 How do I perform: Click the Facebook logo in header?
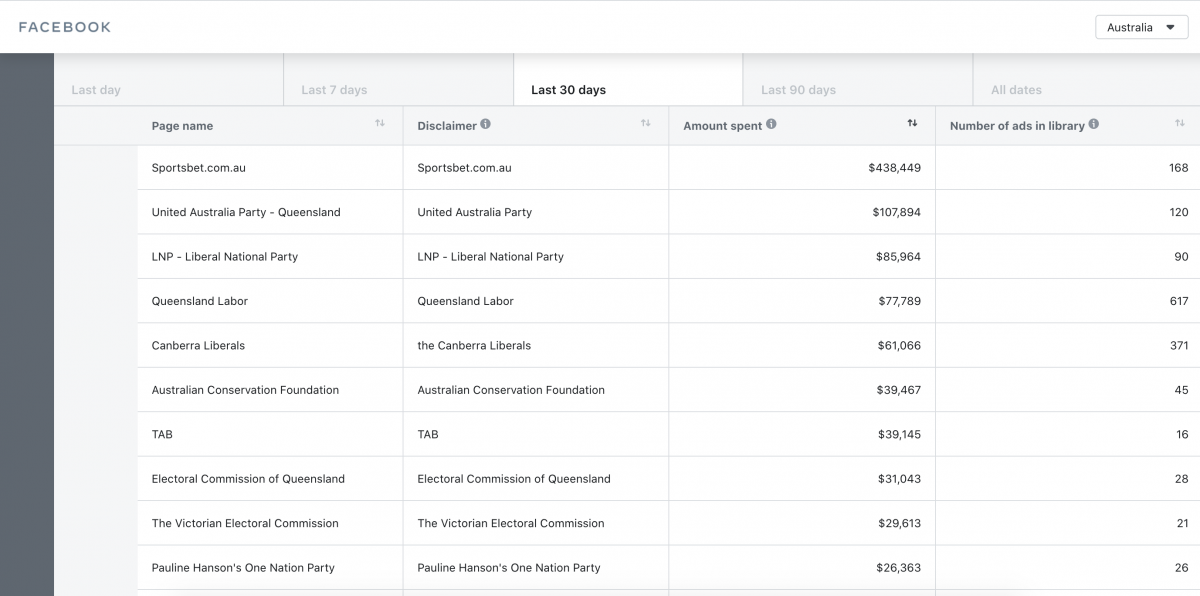coord(65,27)
